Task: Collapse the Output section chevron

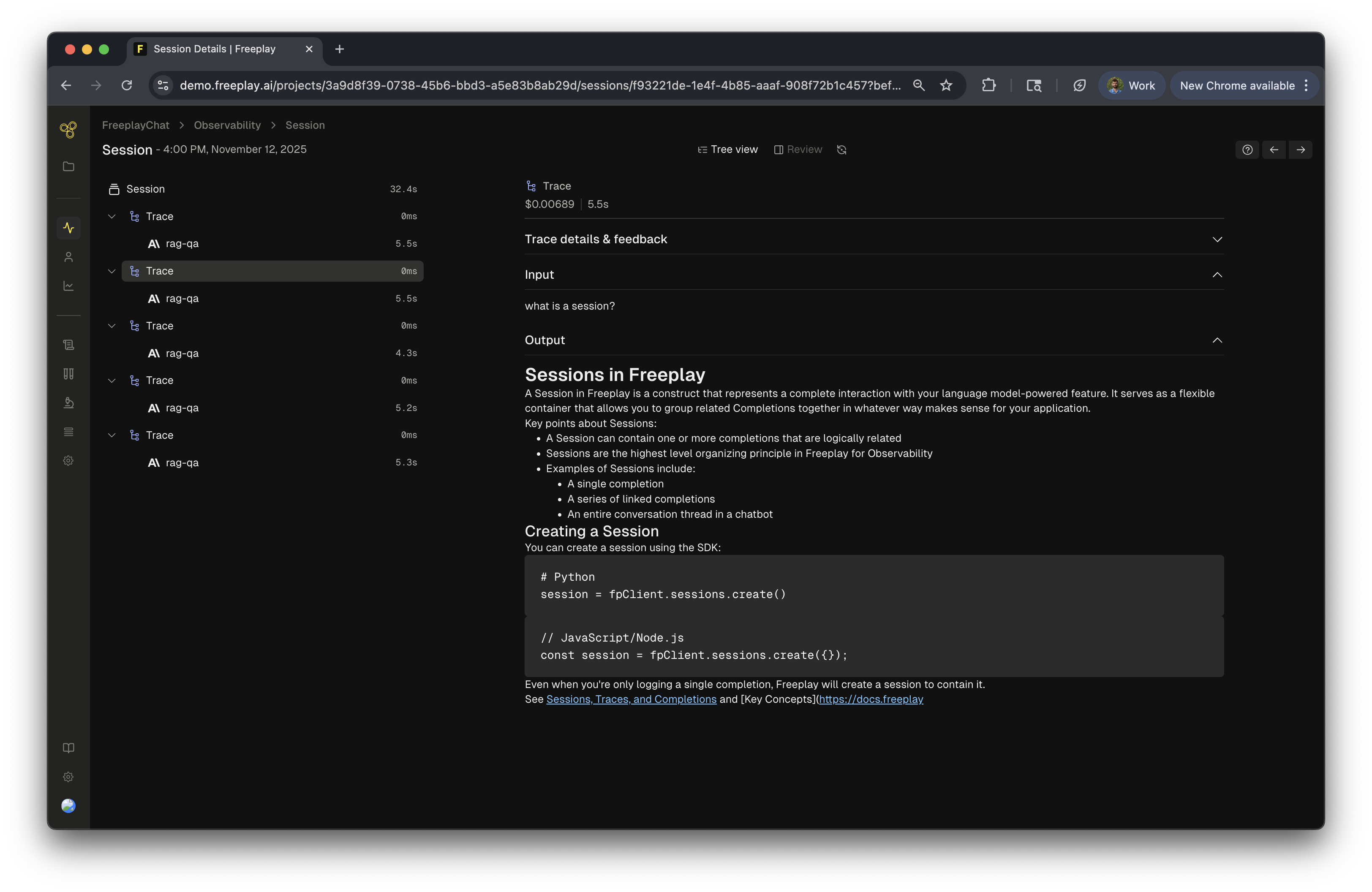Action: pyautogui.click(x=1217, y=340)
